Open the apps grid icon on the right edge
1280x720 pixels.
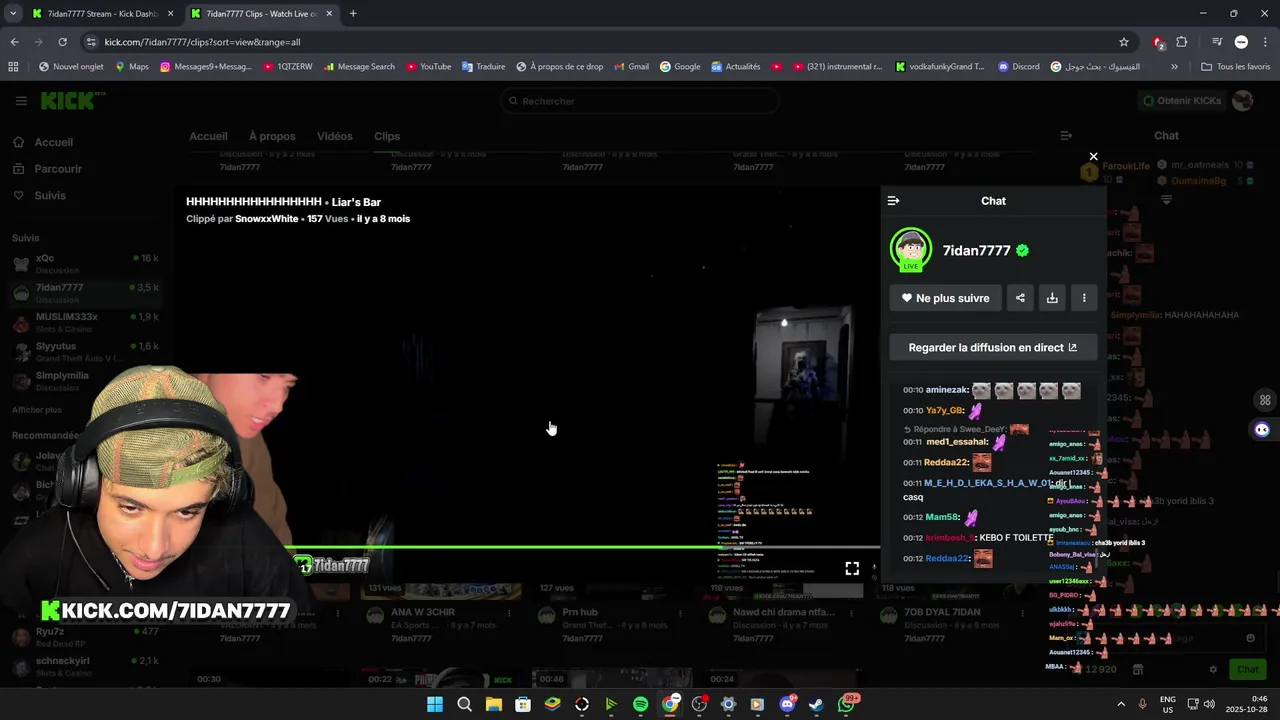(x=1265, y=400)
